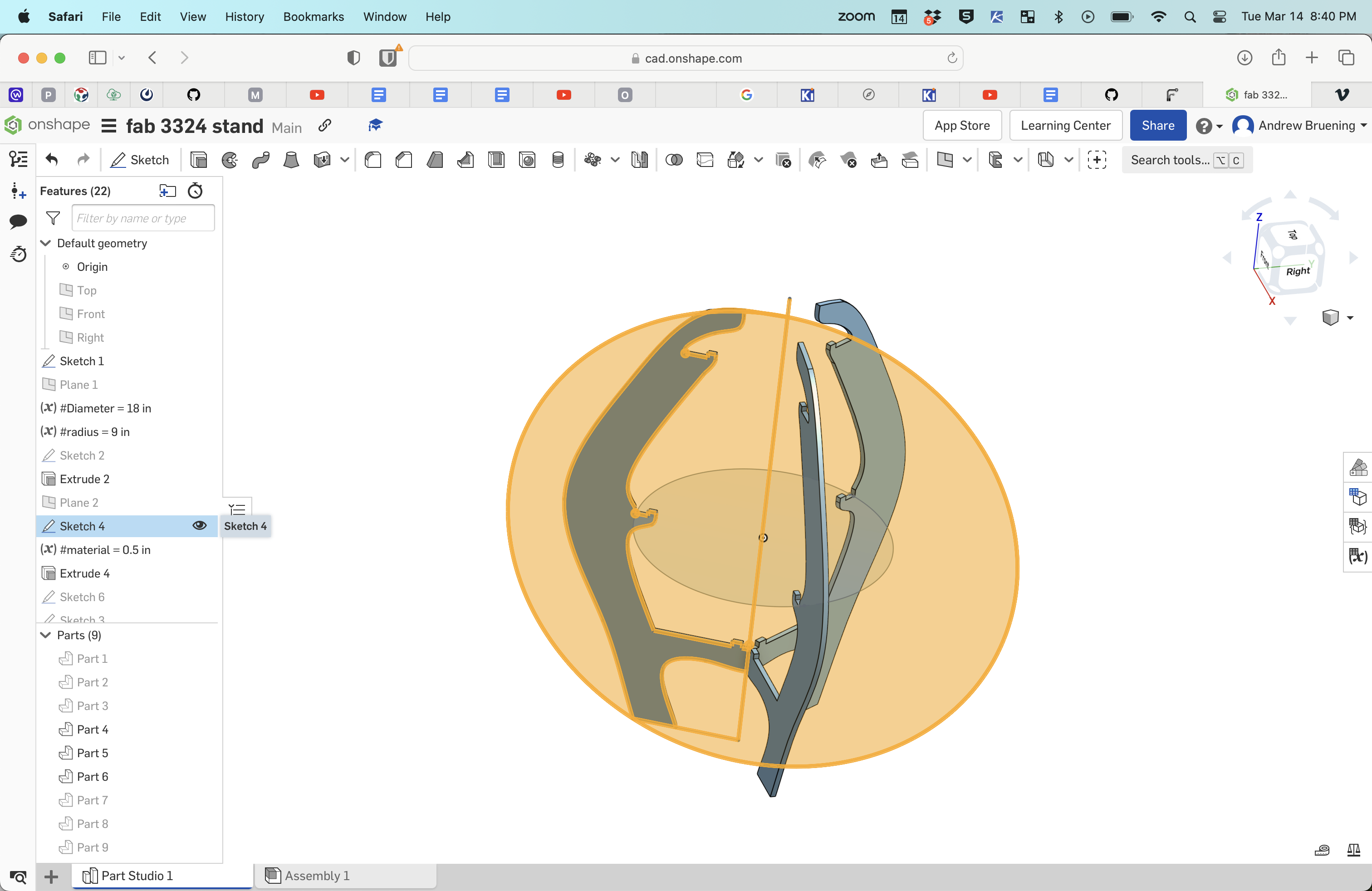The height and width of the screenshot is (891, 1372).
Task: Select the Mirror tool
Action: 639,160
